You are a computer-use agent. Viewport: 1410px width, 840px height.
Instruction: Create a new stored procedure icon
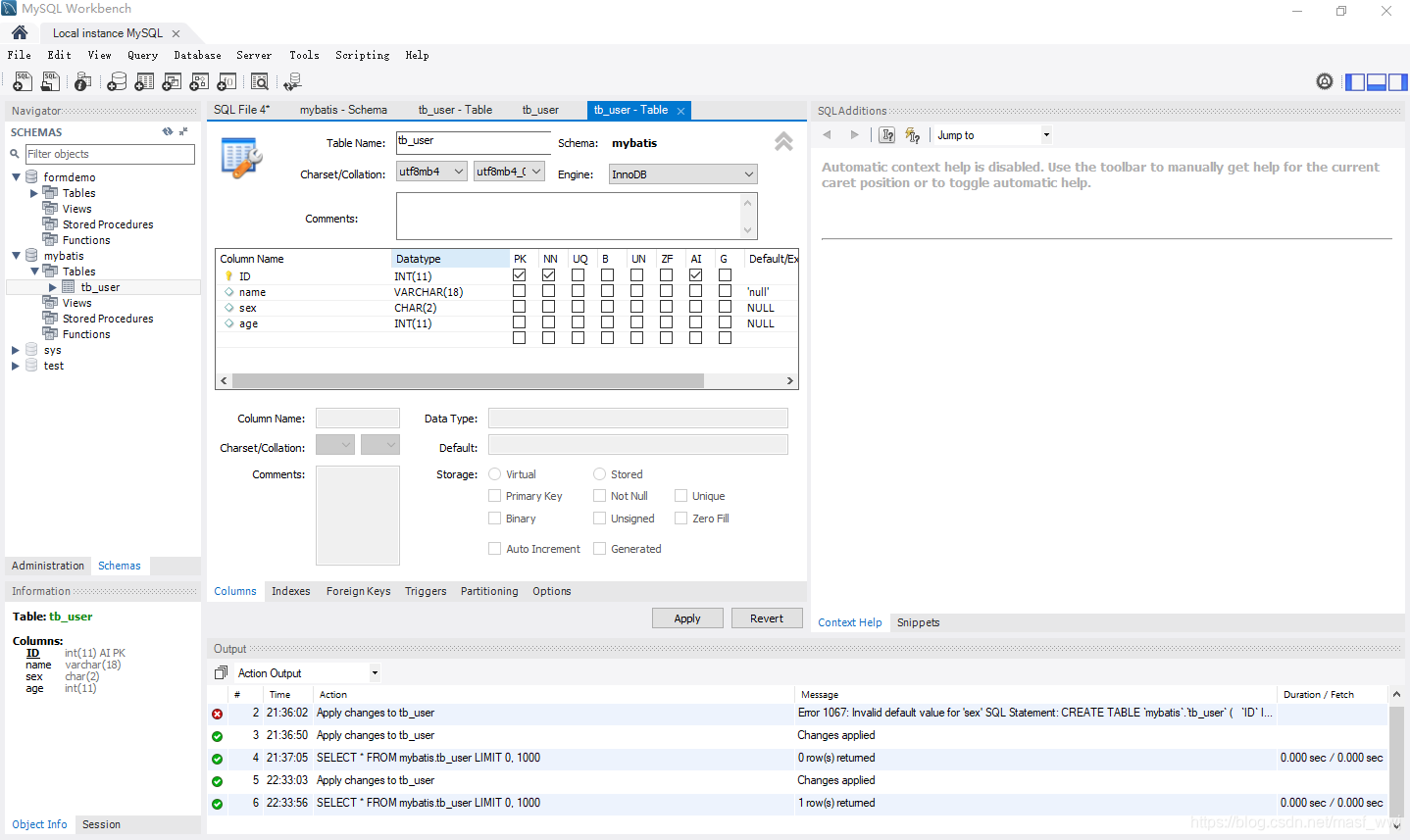click(x=199, y=82)
